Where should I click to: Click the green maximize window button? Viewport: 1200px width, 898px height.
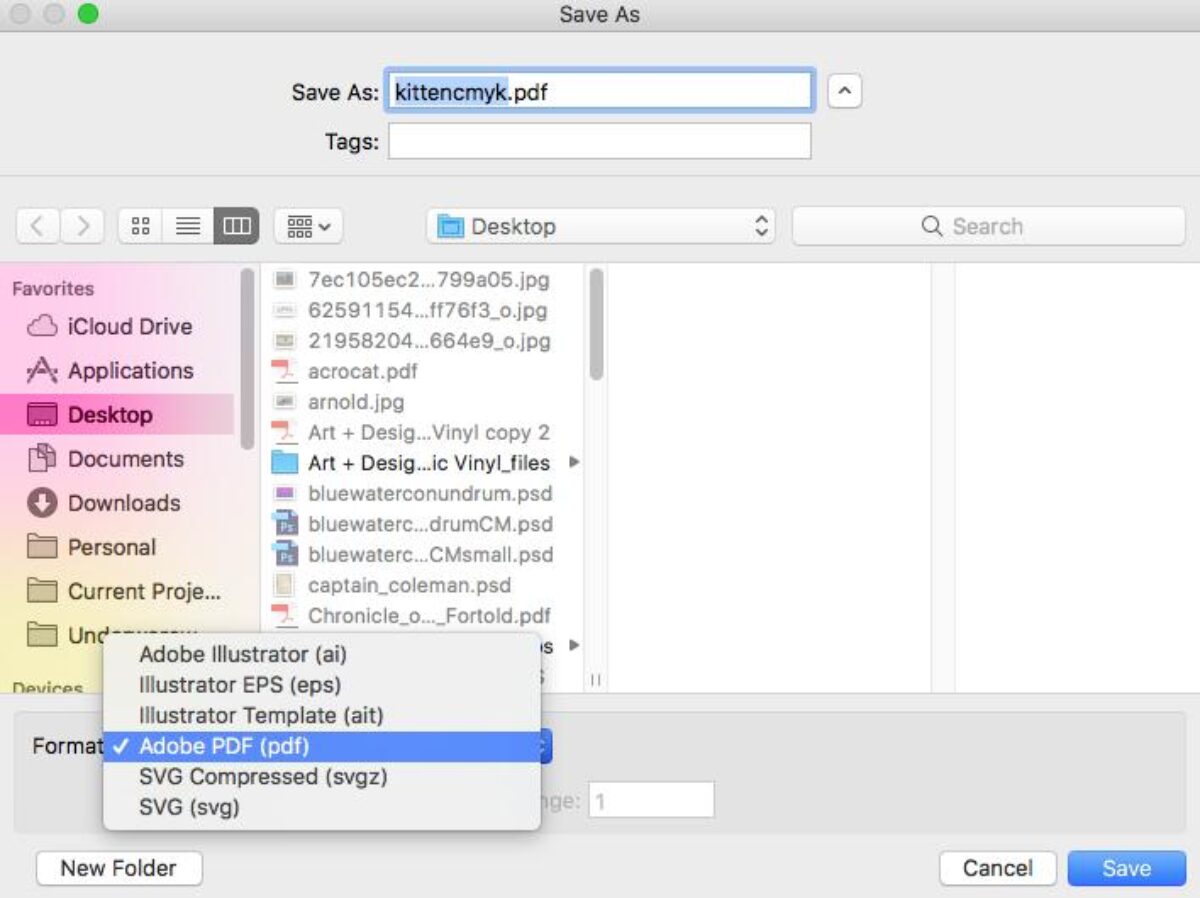[x=88, y=14]
